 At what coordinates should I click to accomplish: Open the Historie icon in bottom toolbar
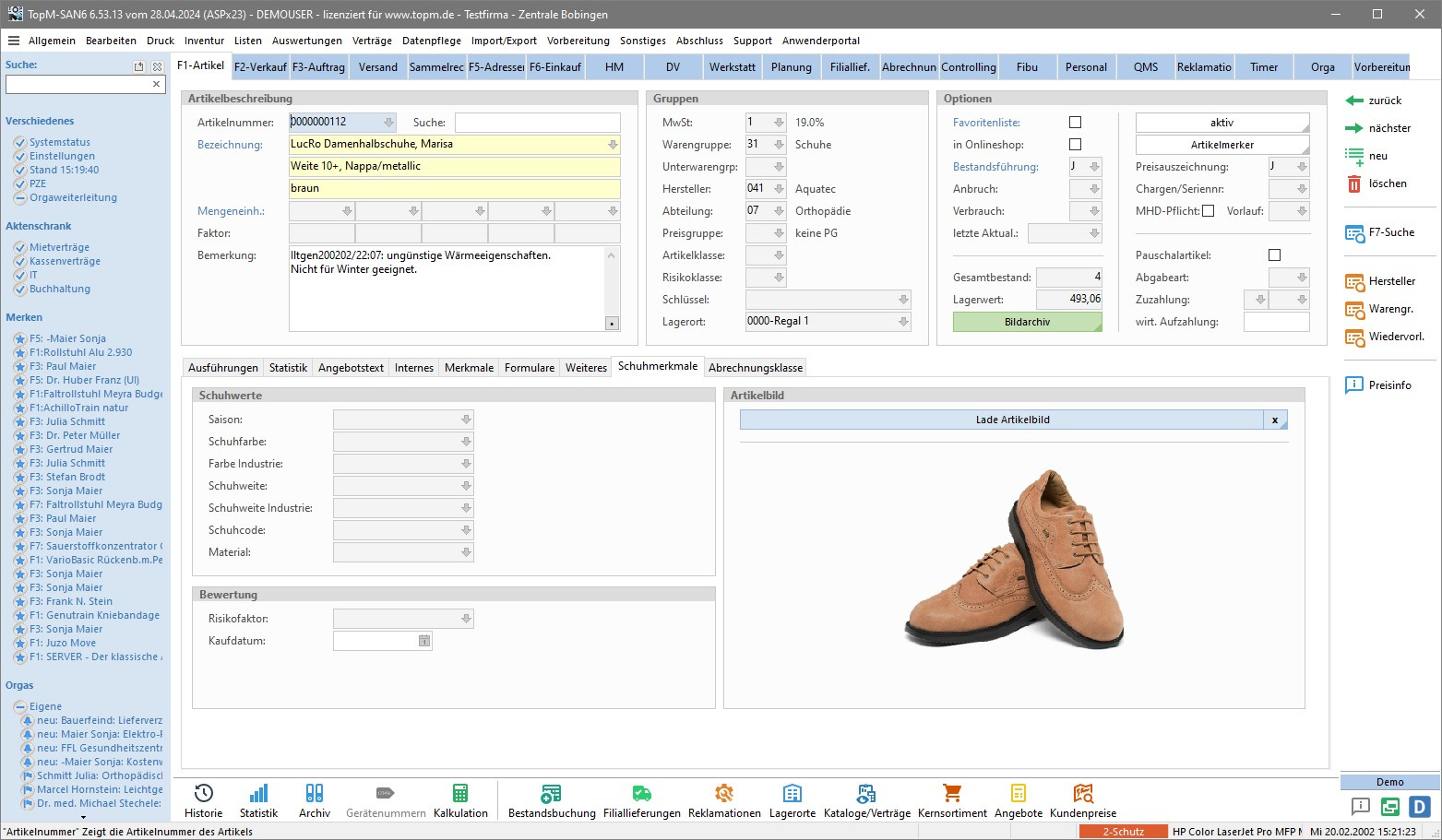(203, 793)
